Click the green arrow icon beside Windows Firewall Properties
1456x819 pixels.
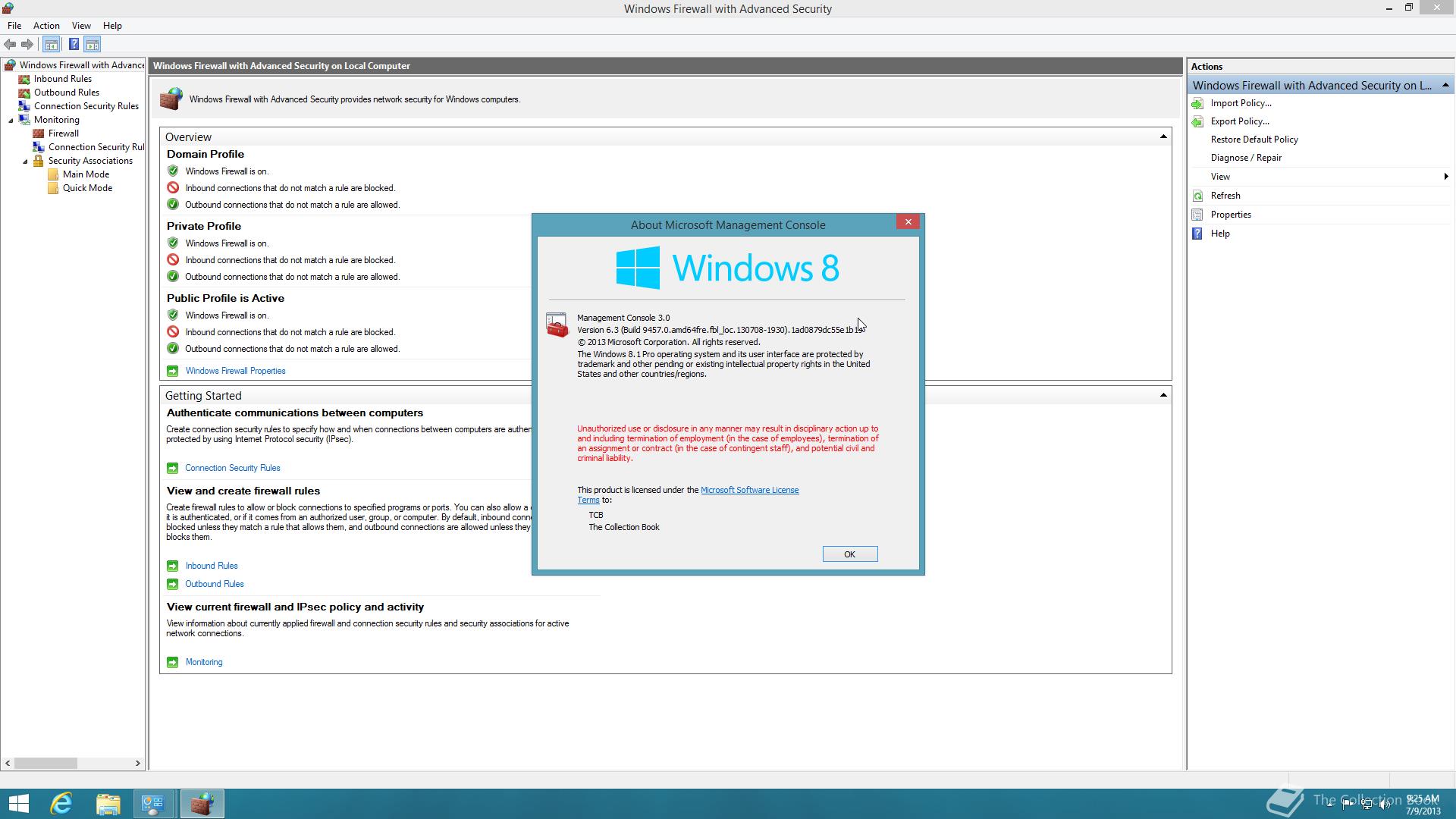pyautogui.click(x=172, y=371)
